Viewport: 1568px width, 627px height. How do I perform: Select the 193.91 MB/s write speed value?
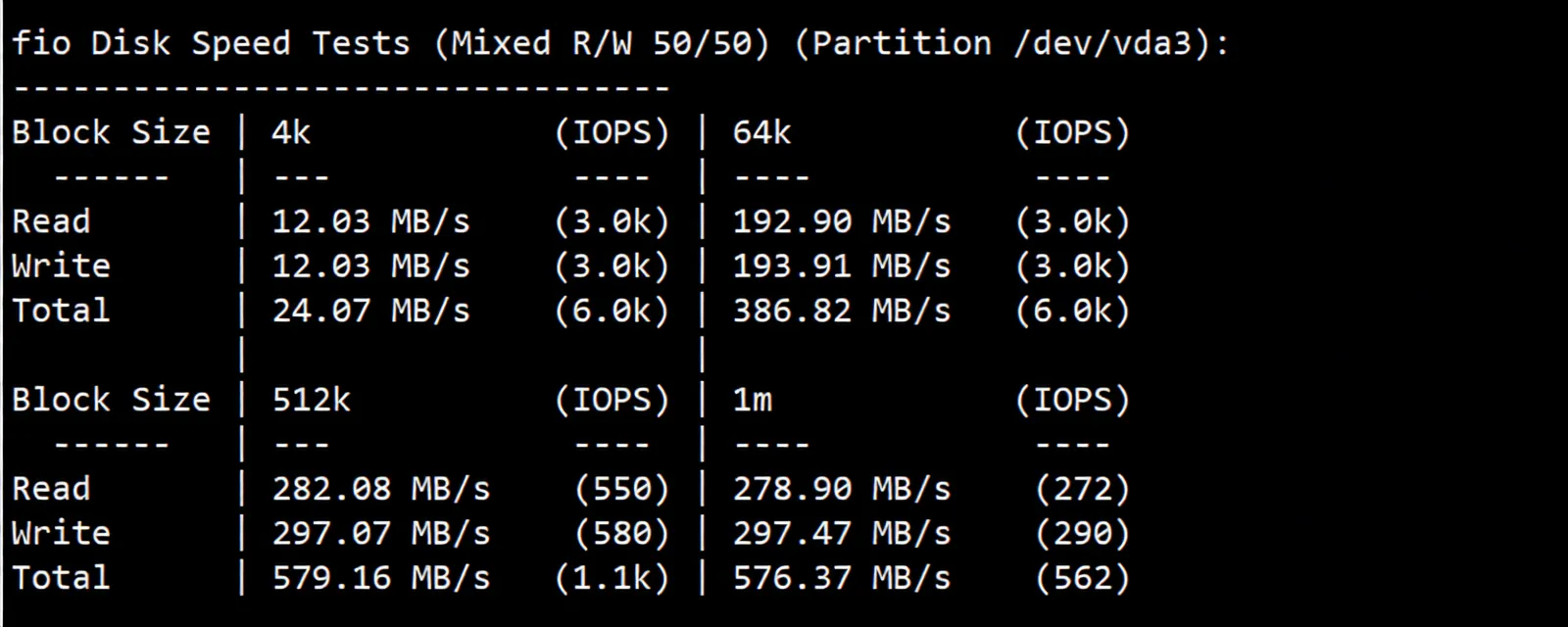[841, 266]
